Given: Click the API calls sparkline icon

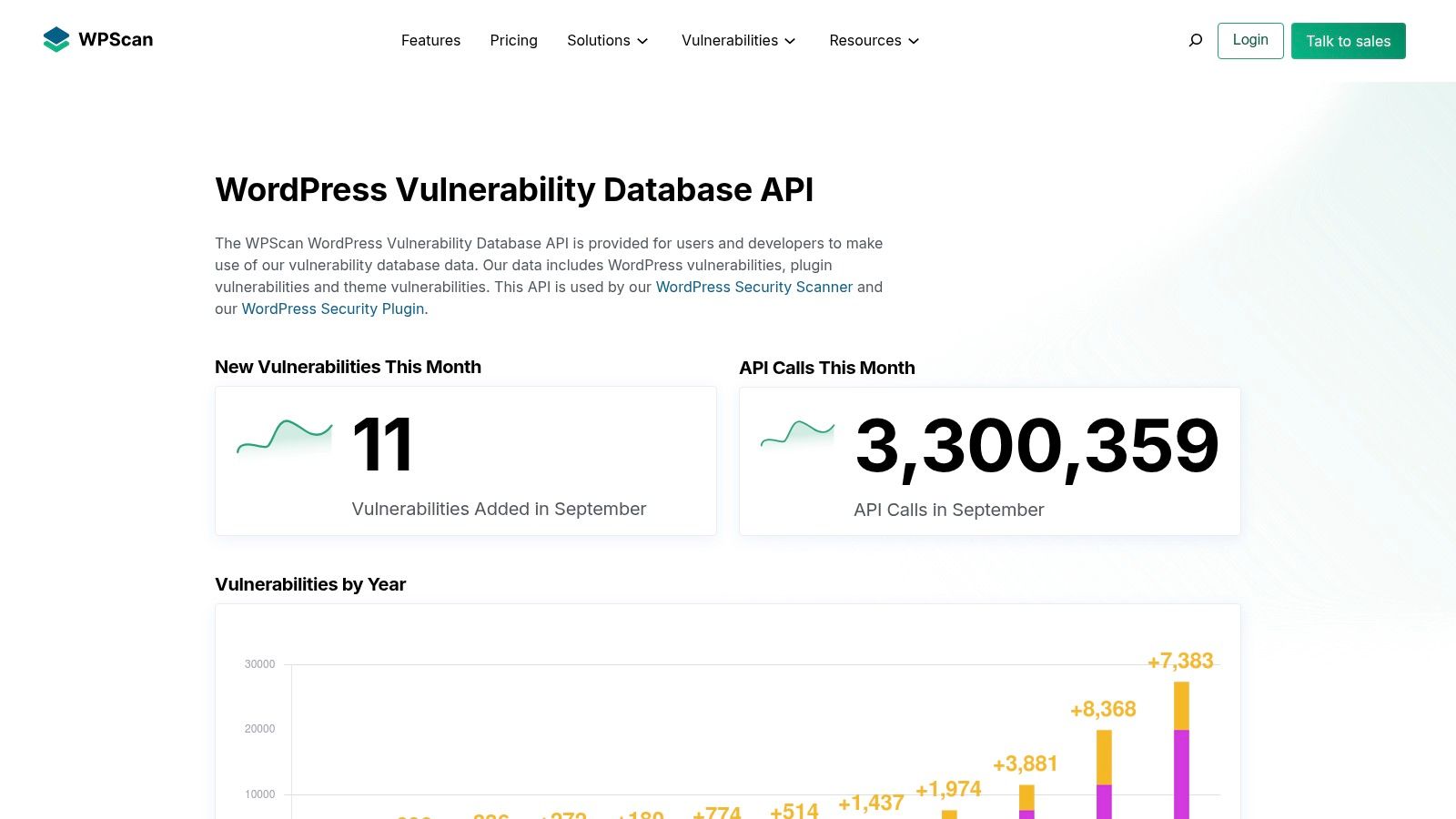Looking at the screenshot, I should (798, 435).
